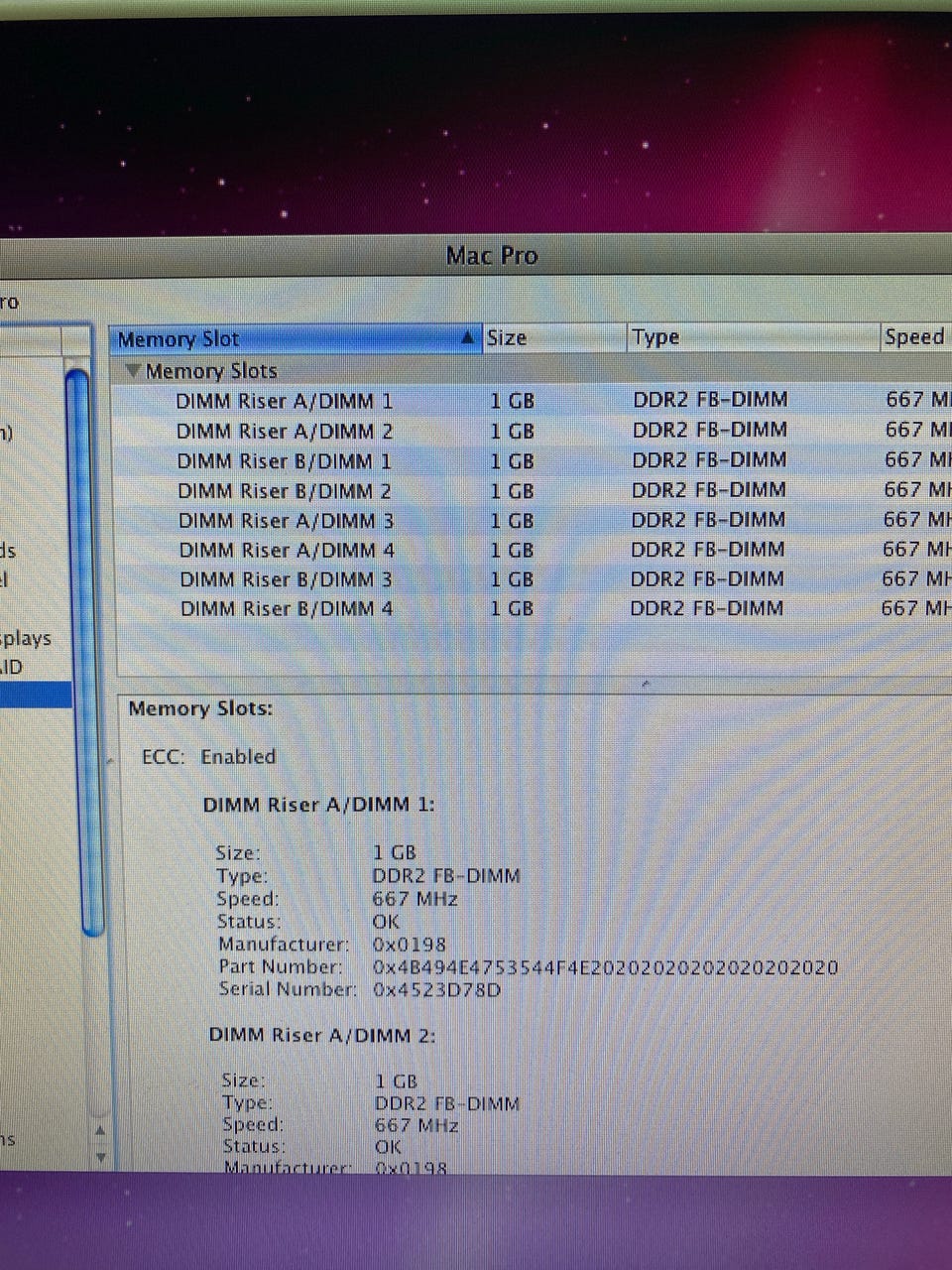Click the 1 GB size cell for Riser B/DIMM 4
Viewport: 952px width, 1270px height.
coord(512,608)
